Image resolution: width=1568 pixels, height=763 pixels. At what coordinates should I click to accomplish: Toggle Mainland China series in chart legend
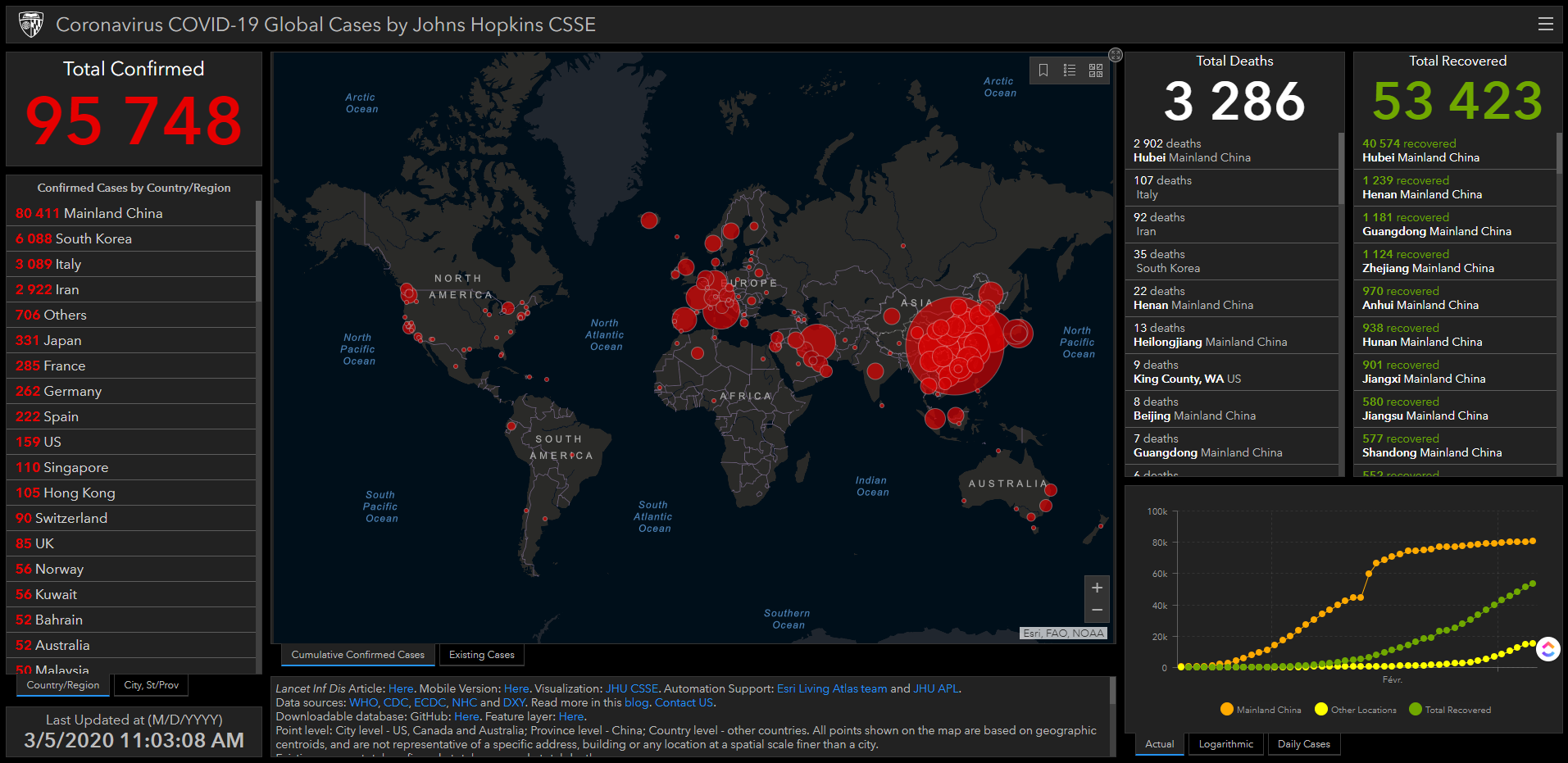[x=1260, y=710]
